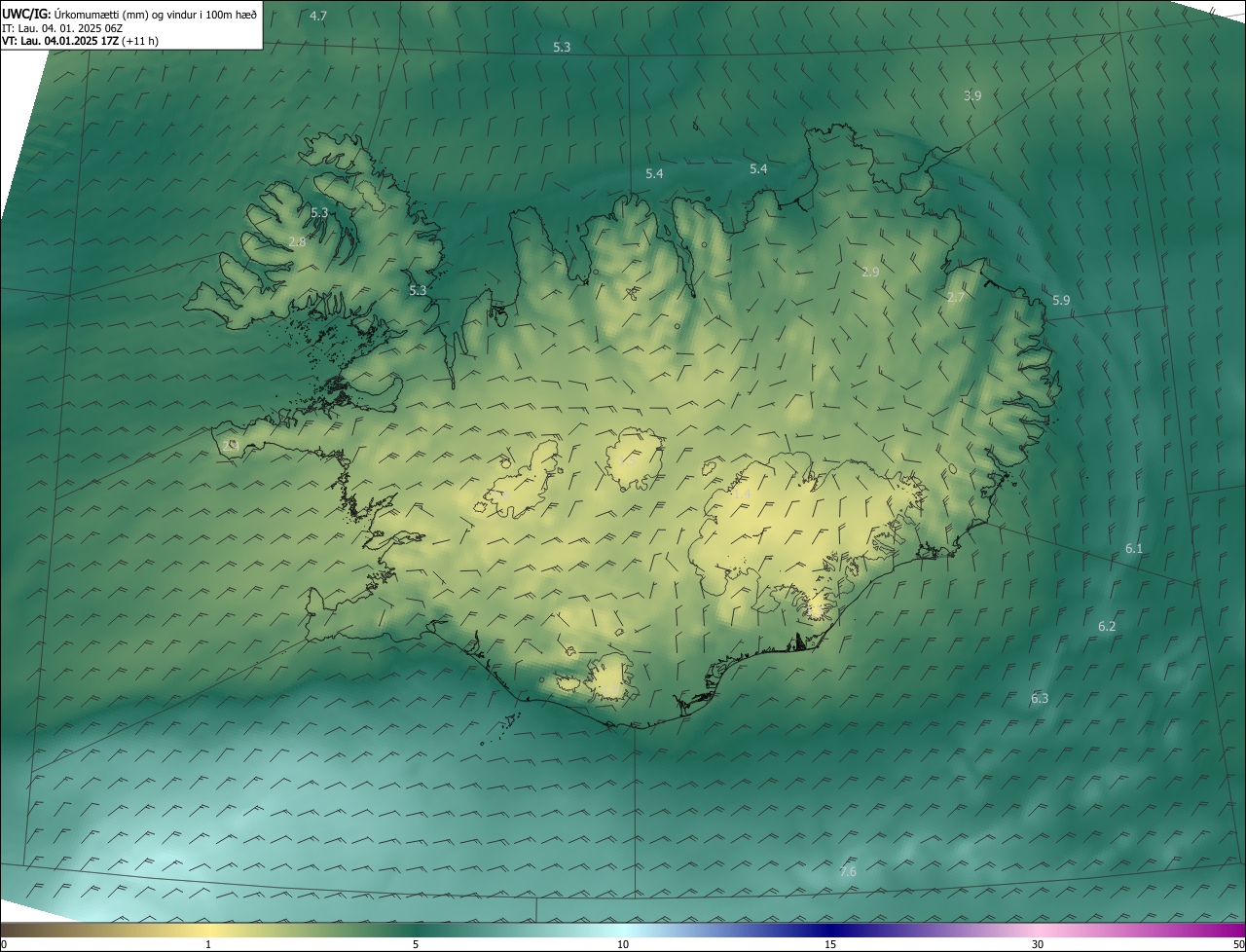Click the 6.2 value label

1107,626
